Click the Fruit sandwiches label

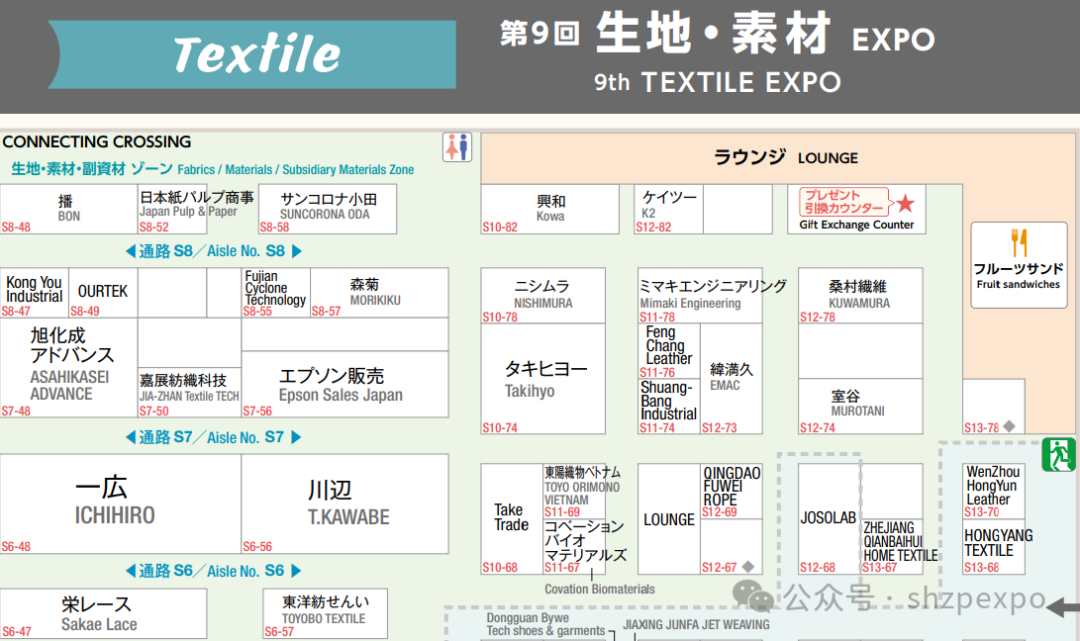(x=1018, y=284)
